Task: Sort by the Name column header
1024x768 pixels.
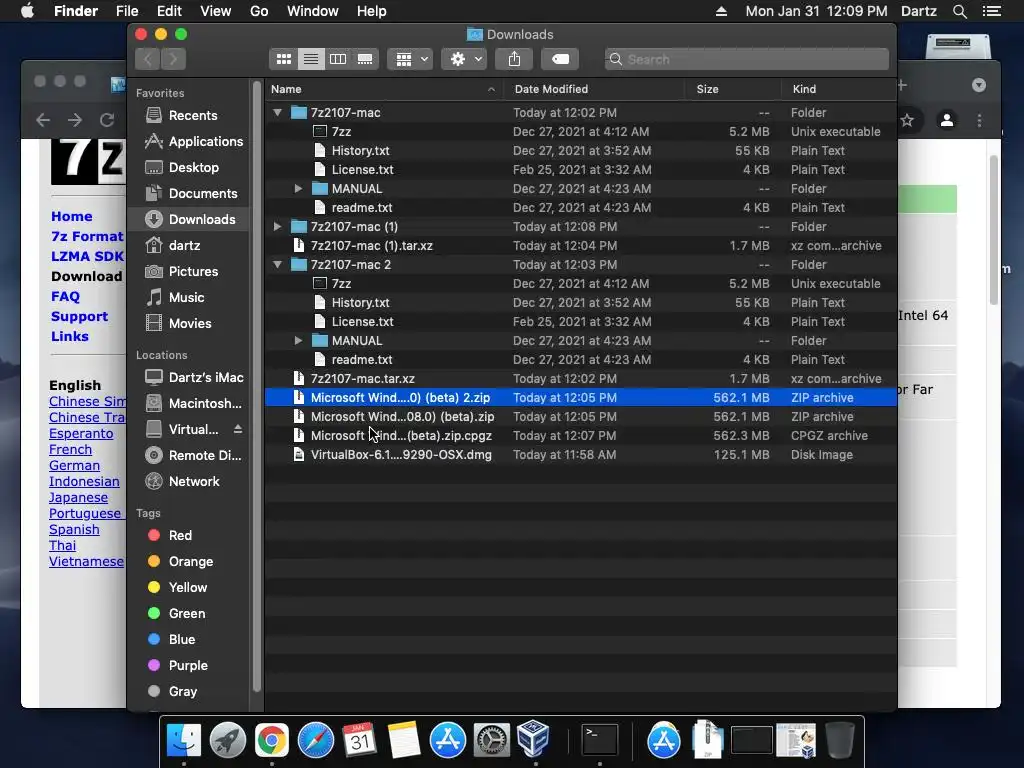Action: [384, 89]
